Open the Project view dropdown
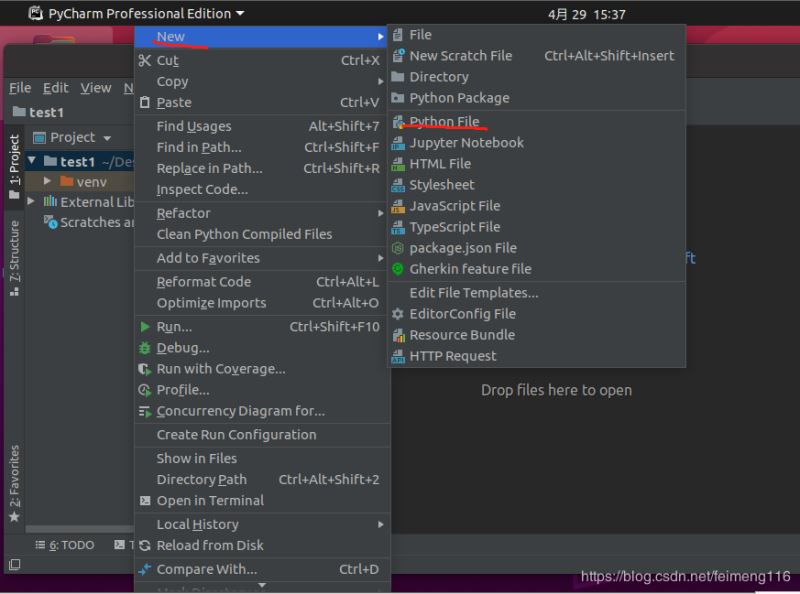 (107, 138)
